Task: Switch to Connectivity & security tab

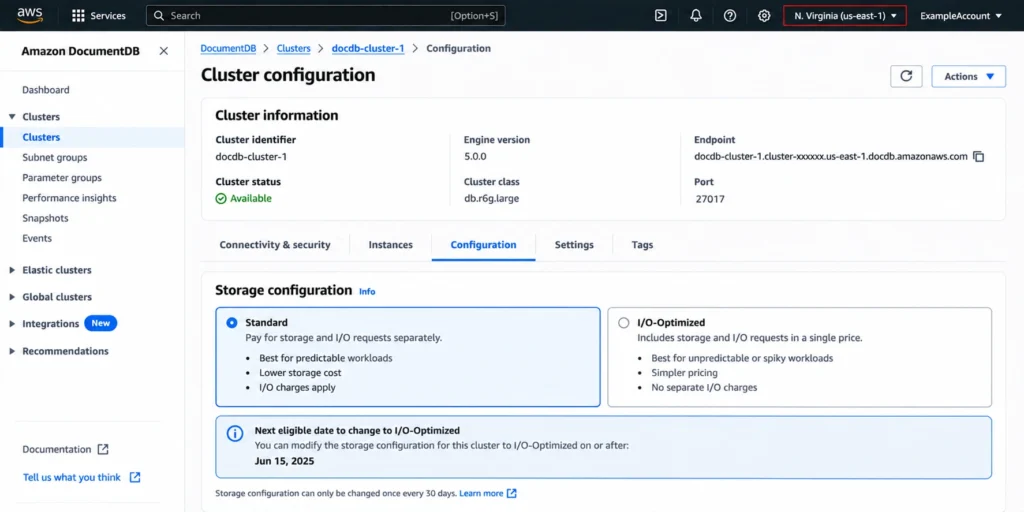Action: pyautogui.click(x=275, y=245)
